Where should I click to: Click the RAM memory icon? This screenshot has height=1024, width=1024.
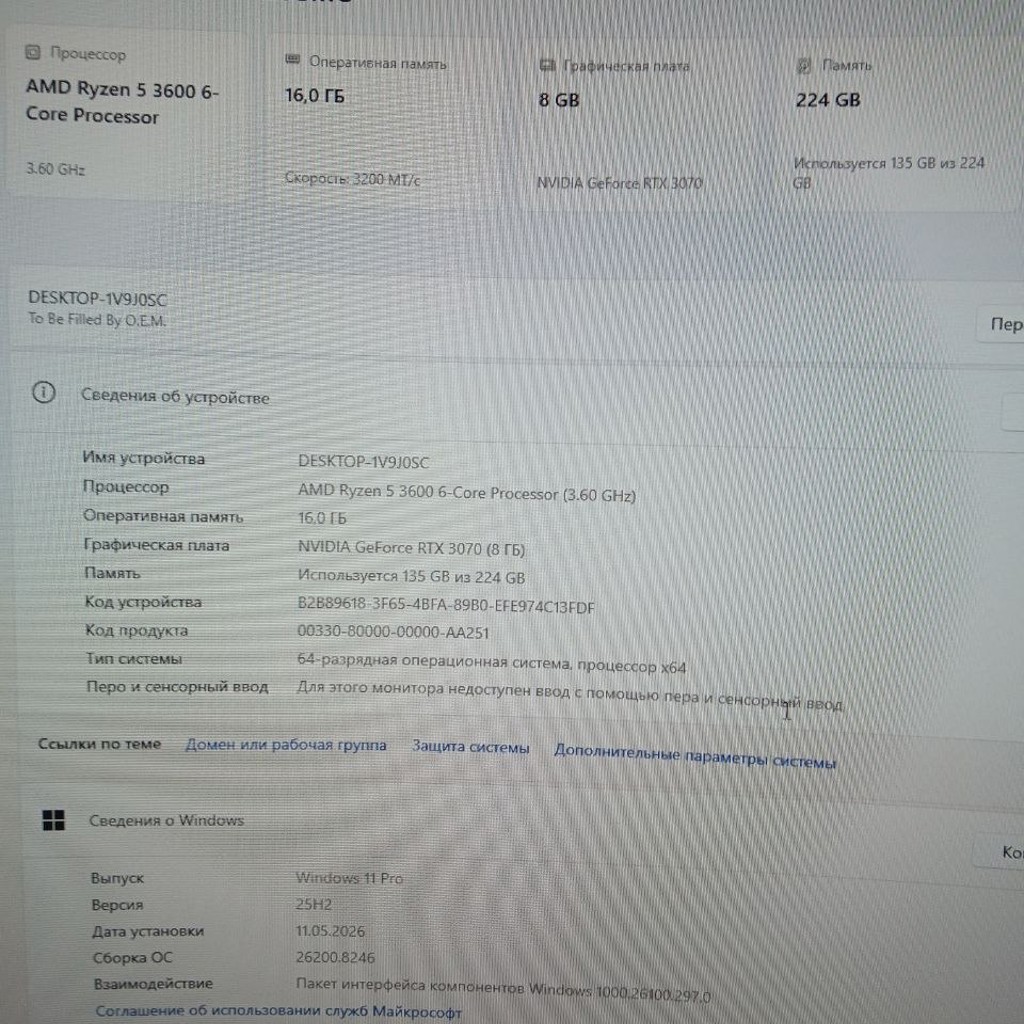click(x=293, y=60)
